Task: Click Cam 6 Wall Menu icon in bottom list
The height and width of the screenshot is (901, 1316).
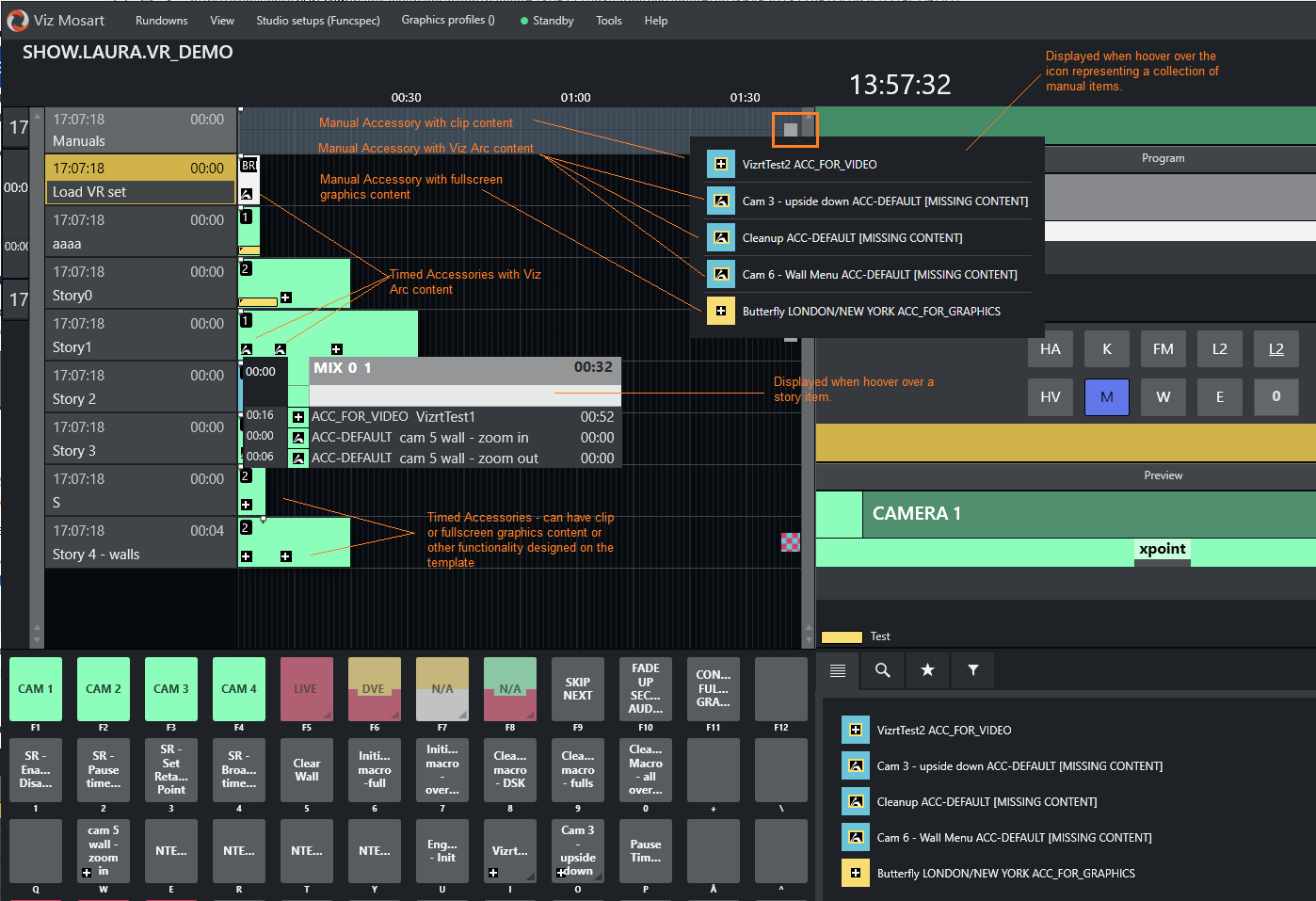Action: pyautogui.click(x=856, y=837)
